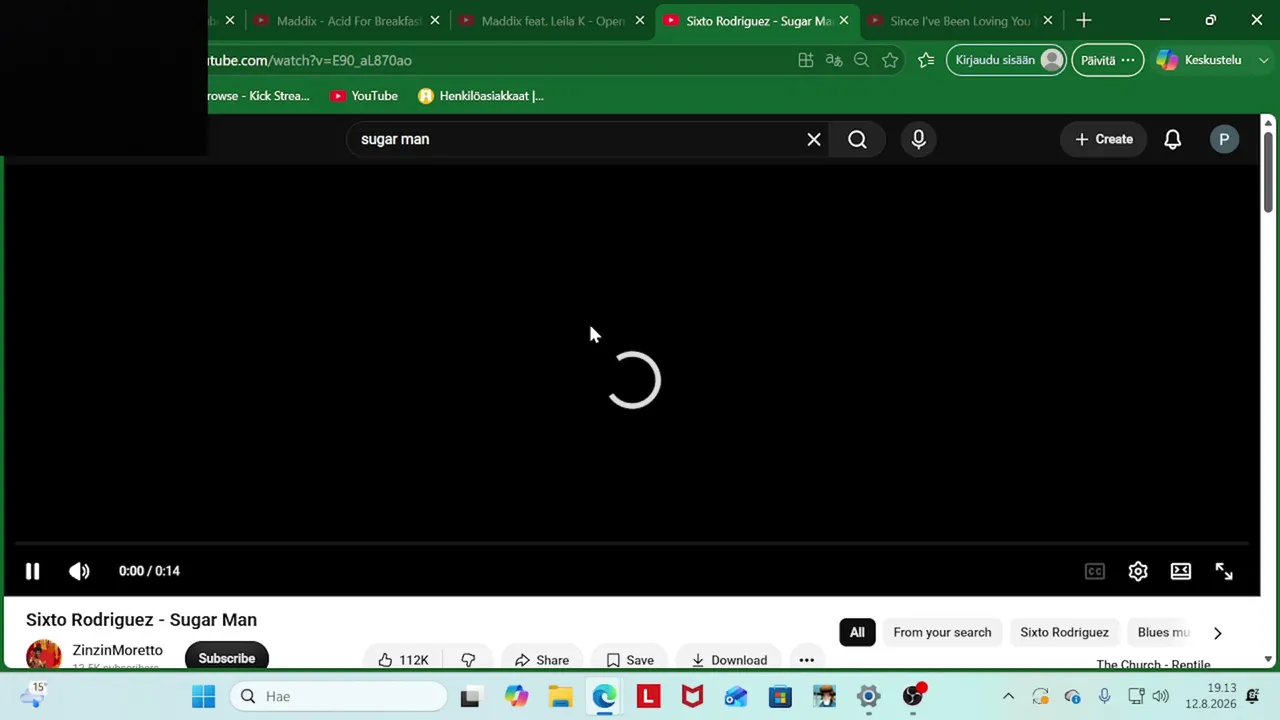Image resolution: width=1280 pixels, height=720 pixels.
Task: Open the Create menu
Action: coord(1104,139)
